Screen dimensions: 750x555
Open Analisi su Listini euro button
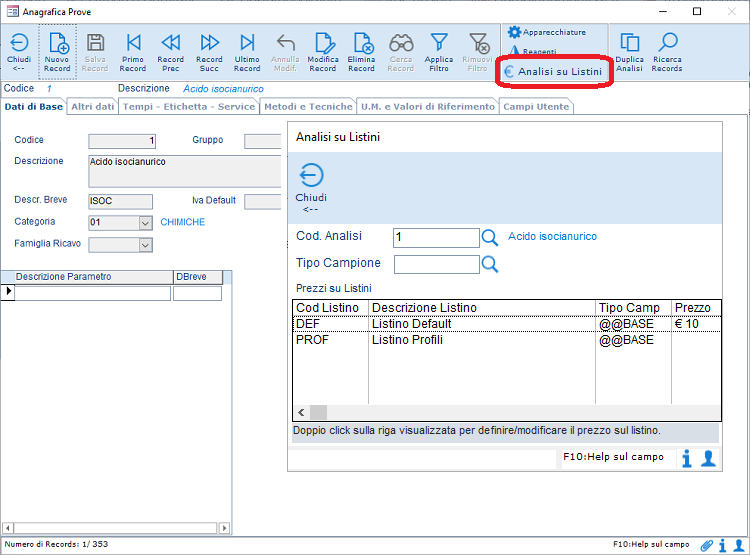pos(553,71)
